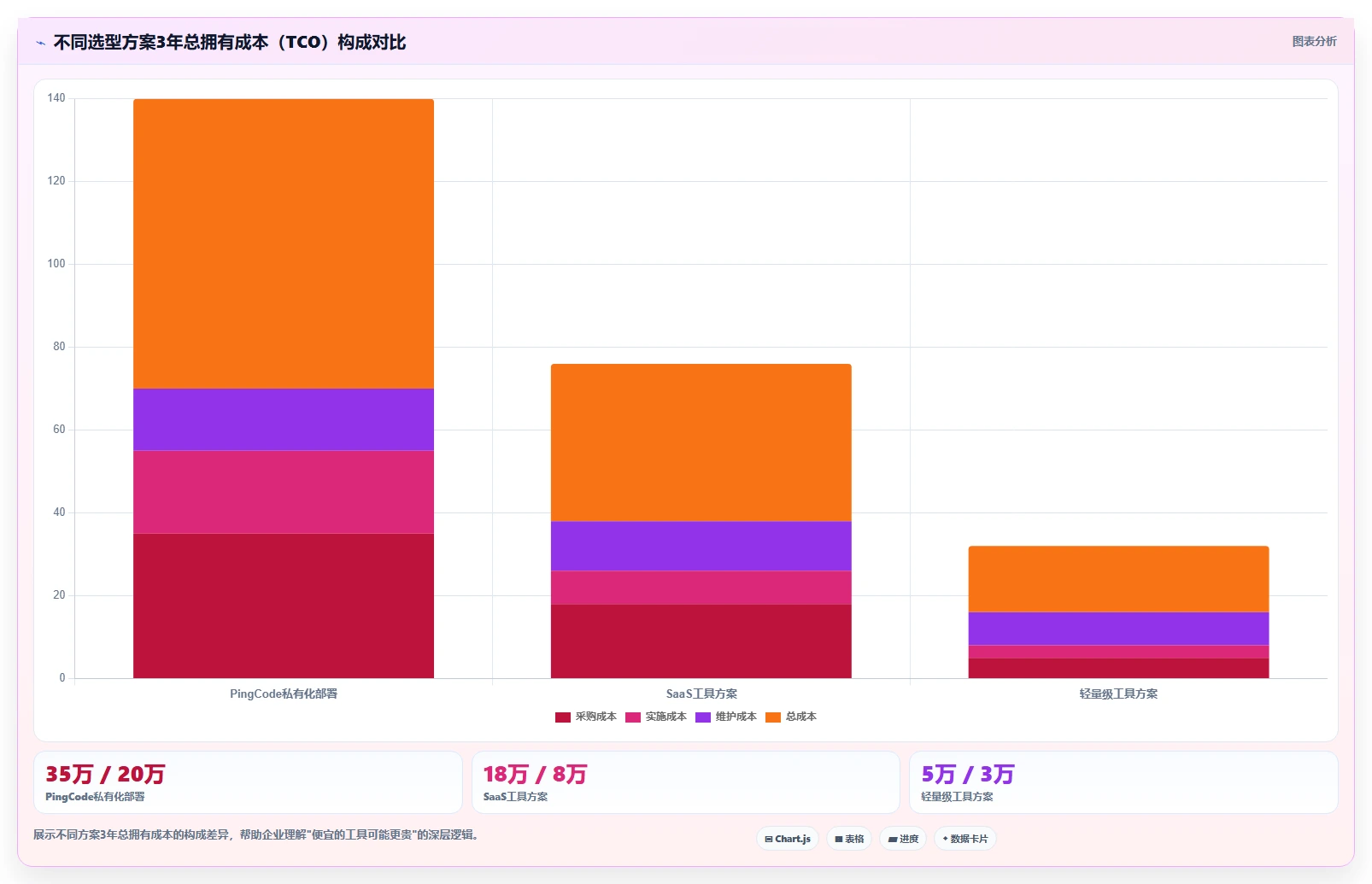Click the purple 维护成本 segment of PingCode bar

pyautogui.click(x=284, y=419)
